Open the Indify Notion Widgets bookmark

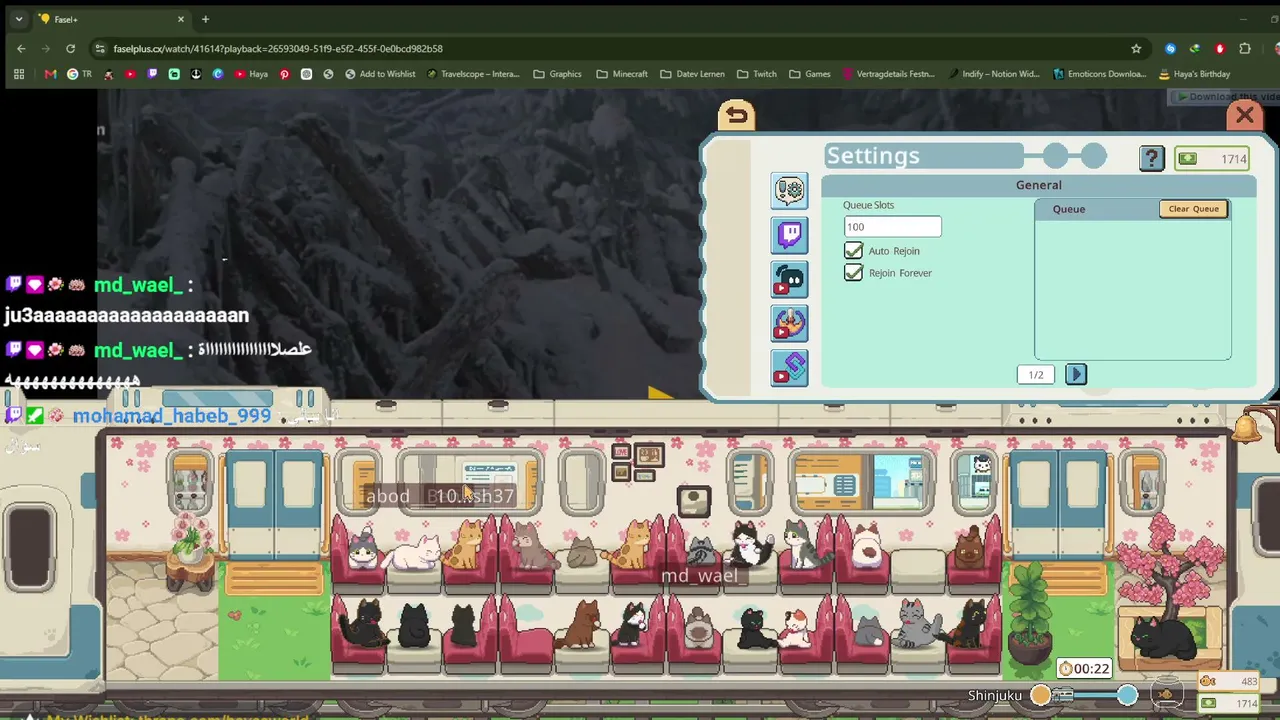[x=993, y=74]
